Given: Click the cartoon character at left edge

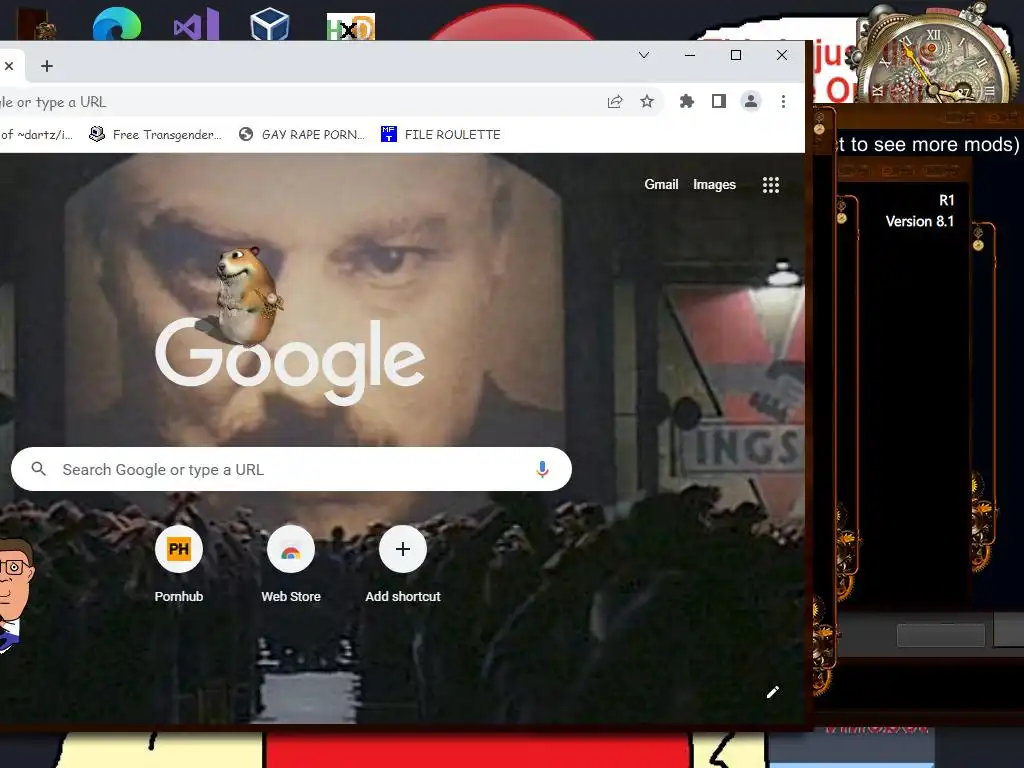Looking at the screenshot, I should click(14, 594).
